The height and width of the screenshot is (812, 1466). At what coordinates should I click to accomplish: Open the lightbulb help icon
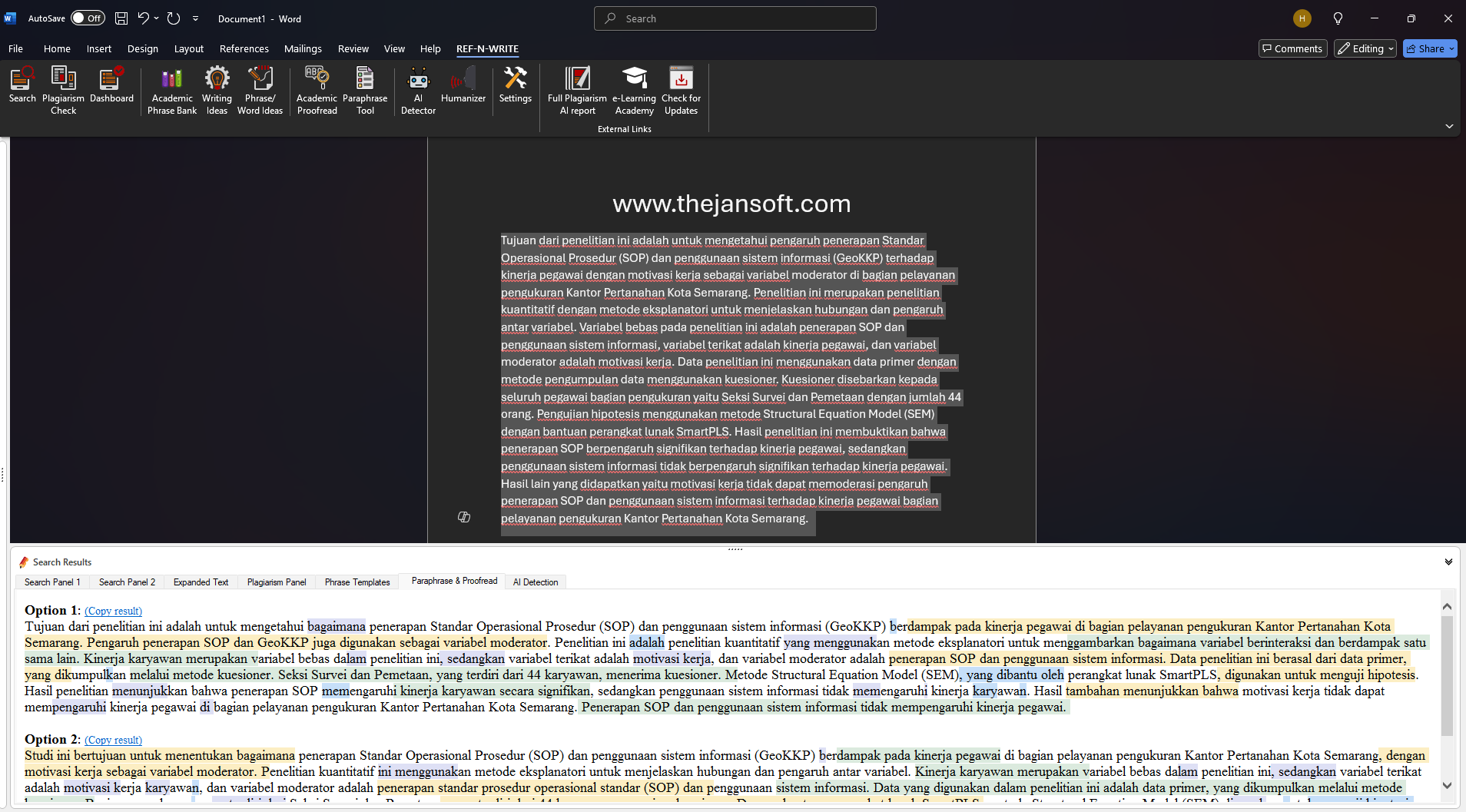coord(1338,18)
